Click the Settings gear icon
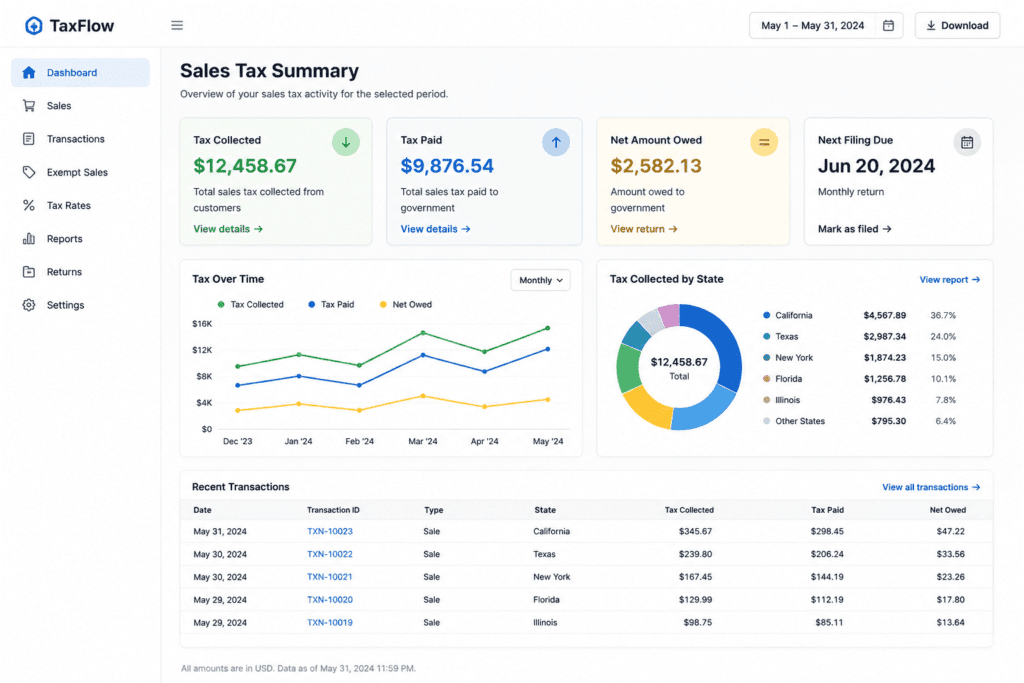This screenshot has height=683, width=1024. tap(29, 305)
